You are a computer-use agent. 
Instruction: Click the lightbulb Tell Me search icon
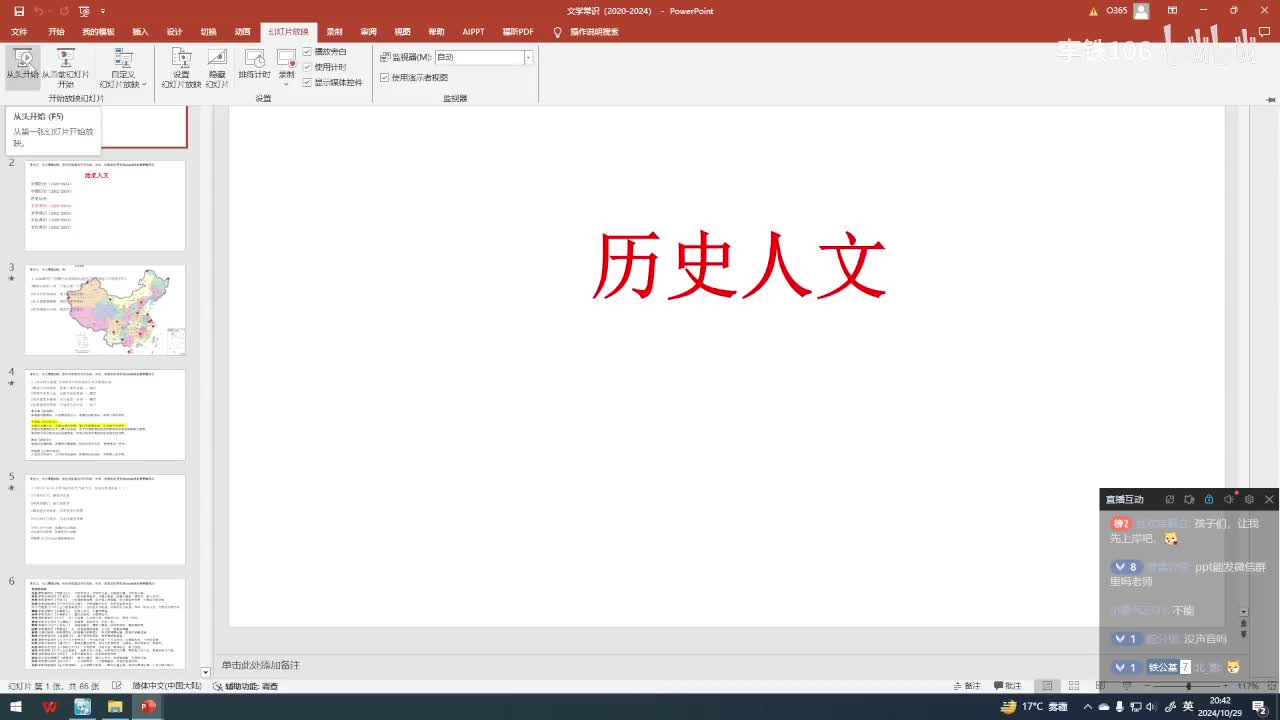tap(557, 32)
